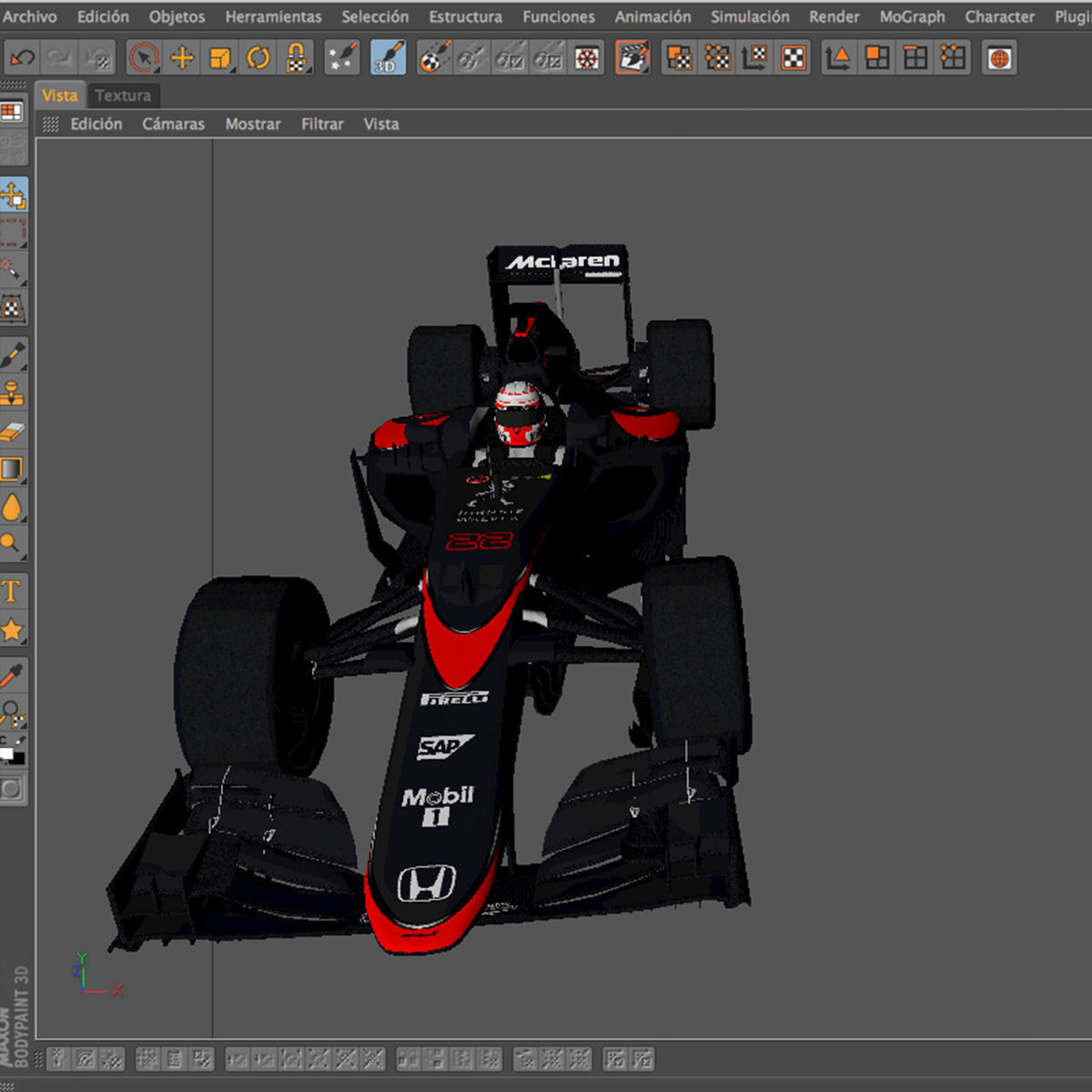Select the Move Layer tool in left palette
Viewport: 1092px width, 1092px height.
point(13,196)
